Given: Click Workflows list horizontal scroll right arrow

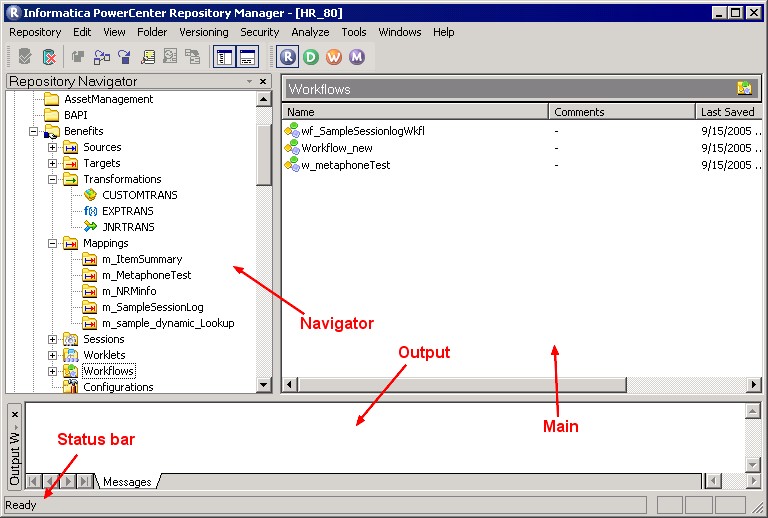Looking at the screenshot, I should tap(754, 385).
